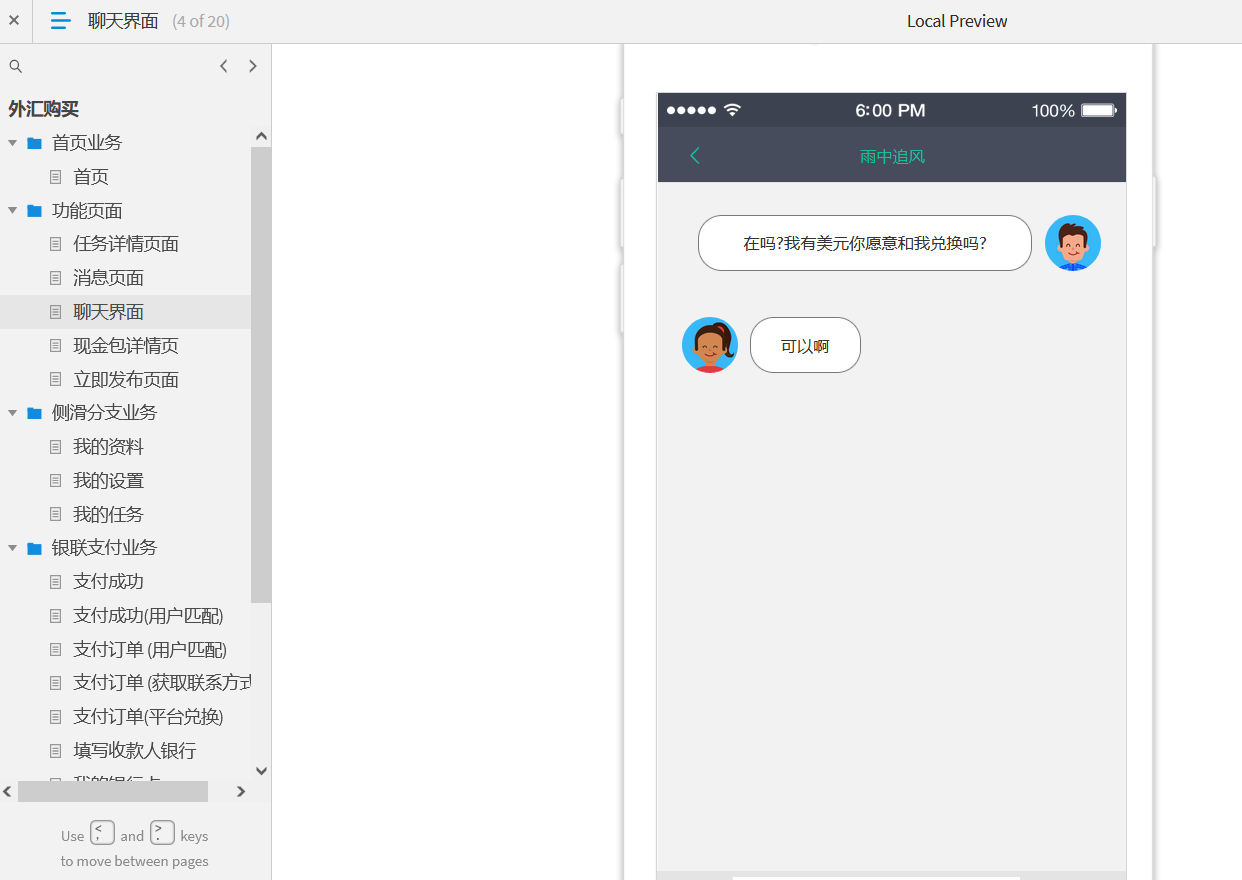Collapse the 首页业务 folder
1242x880 pixels.
click(x=13, y=143)
